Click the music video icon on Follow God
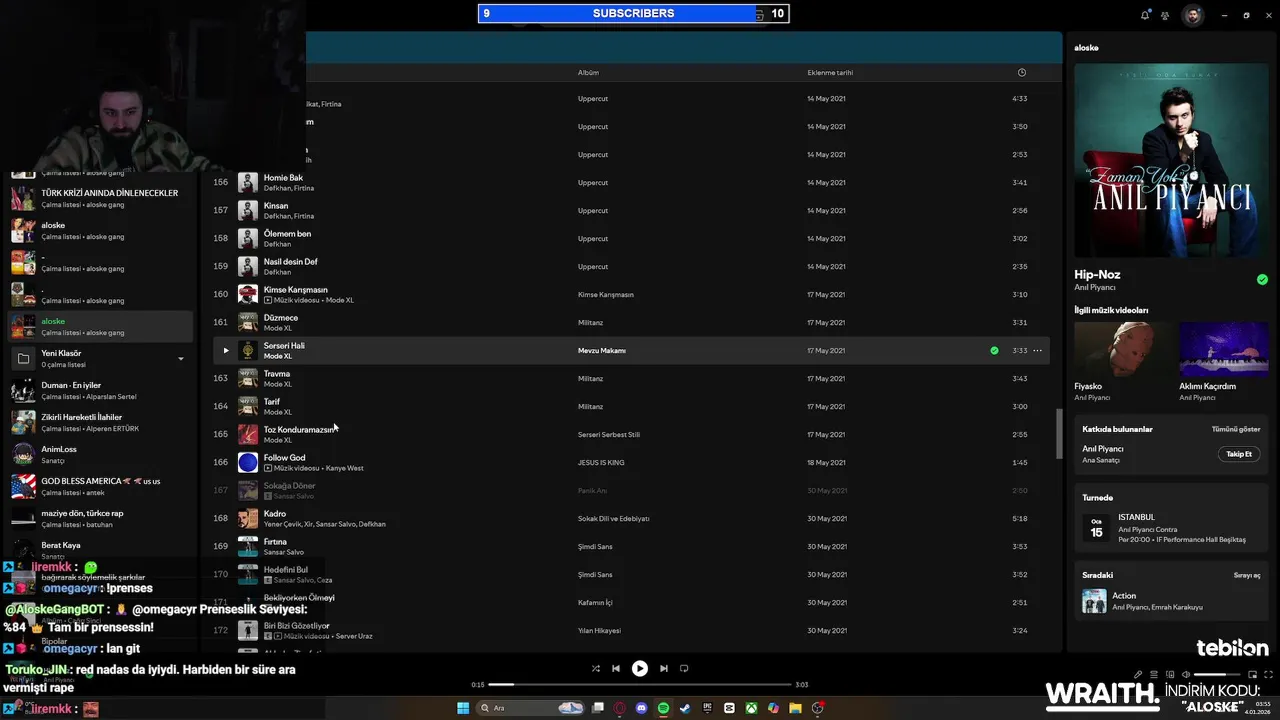Screen dimensions: 1280x720 (x=268, y=468)
